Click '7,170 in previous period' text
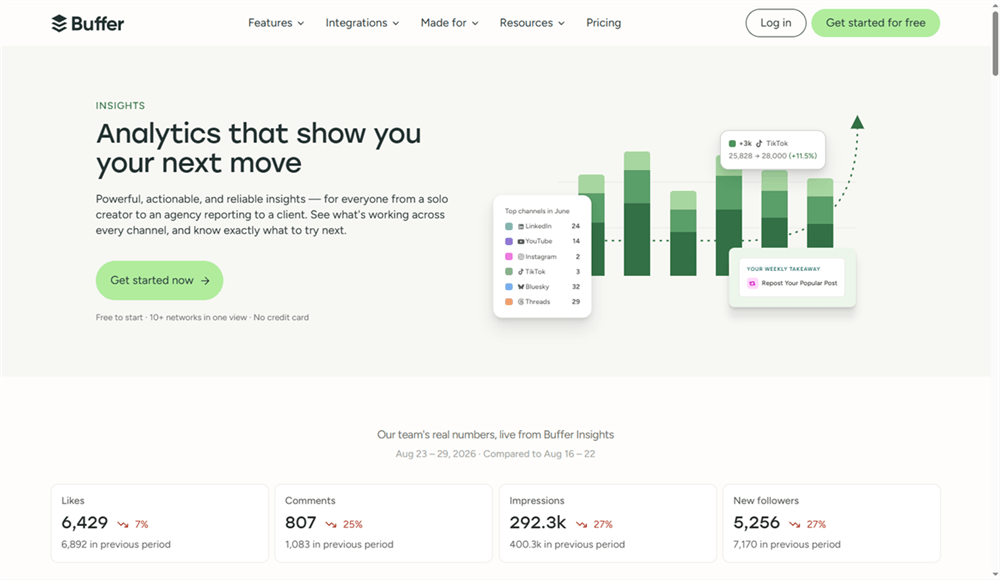This screenshot has height=580, width=1000. click(787, 544)
